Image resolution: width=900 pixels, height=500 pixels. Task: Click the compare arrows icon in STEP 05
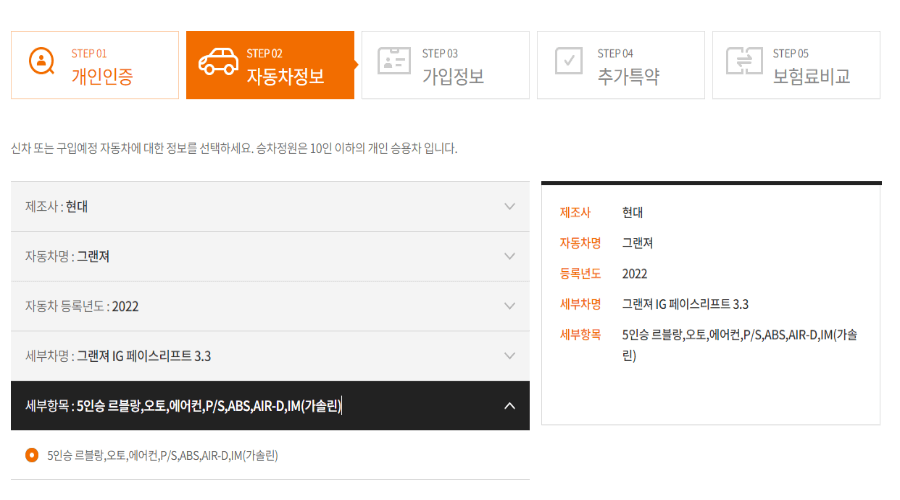[x=744, y=61]
